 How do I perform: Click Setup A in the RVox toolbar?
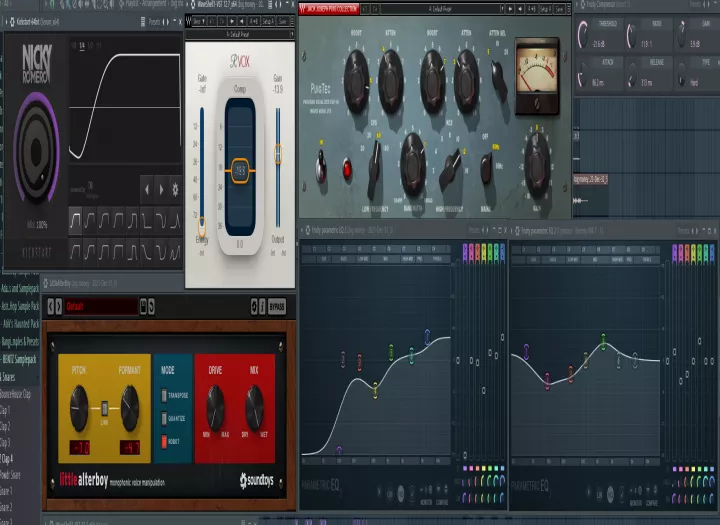(268, 21)
